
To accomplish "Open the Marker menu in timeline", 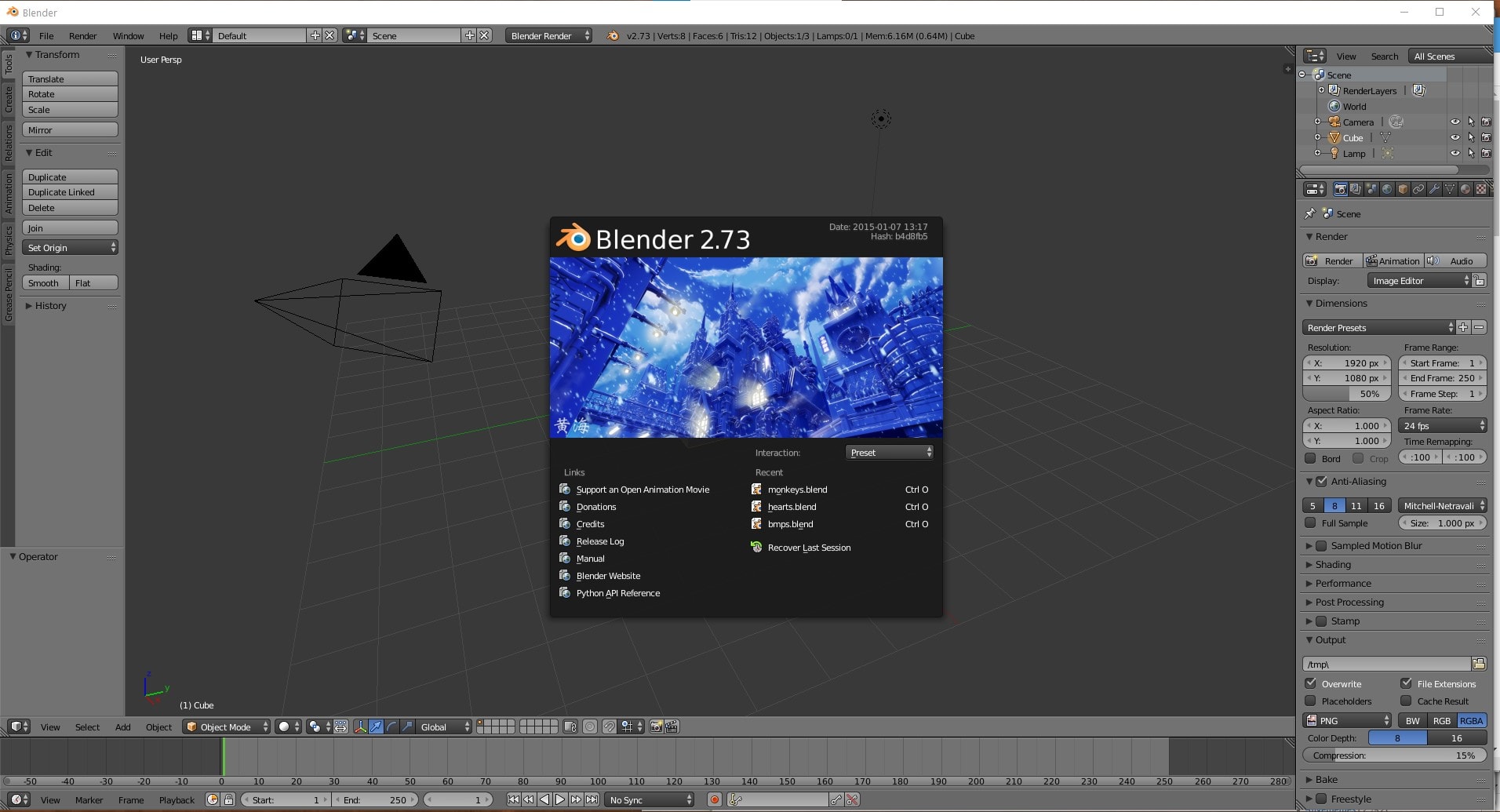I will (89, 799).
